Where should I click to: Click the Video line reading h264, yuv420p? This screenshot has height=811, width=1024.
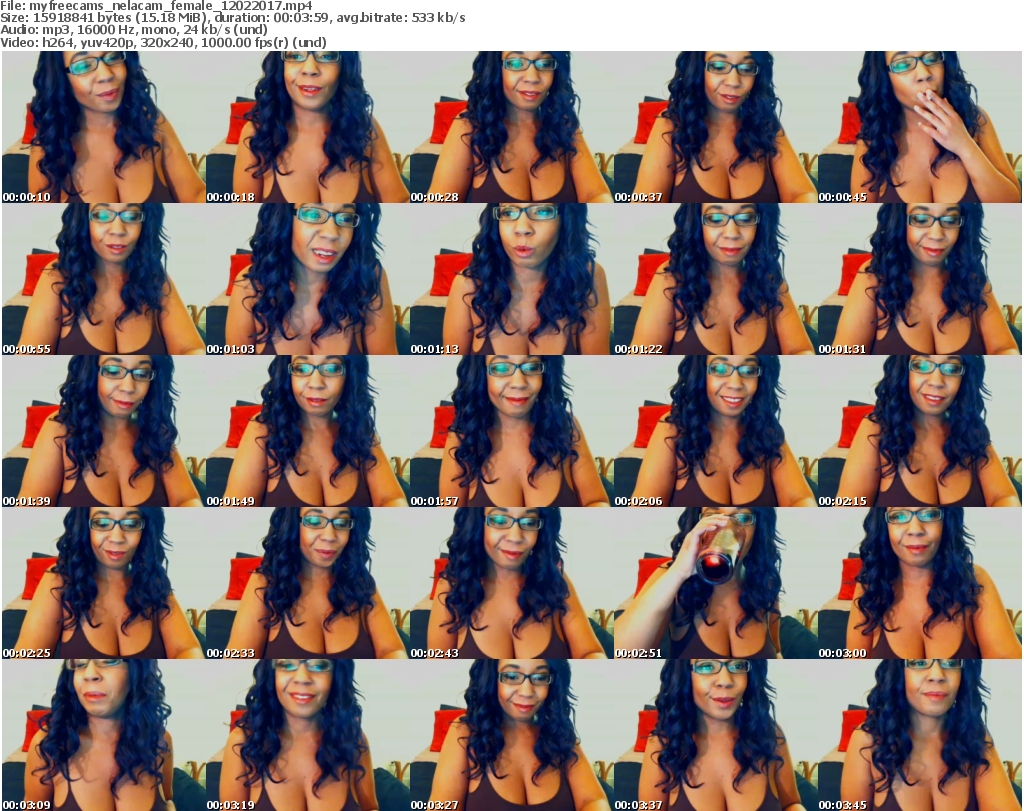(163, 42)
